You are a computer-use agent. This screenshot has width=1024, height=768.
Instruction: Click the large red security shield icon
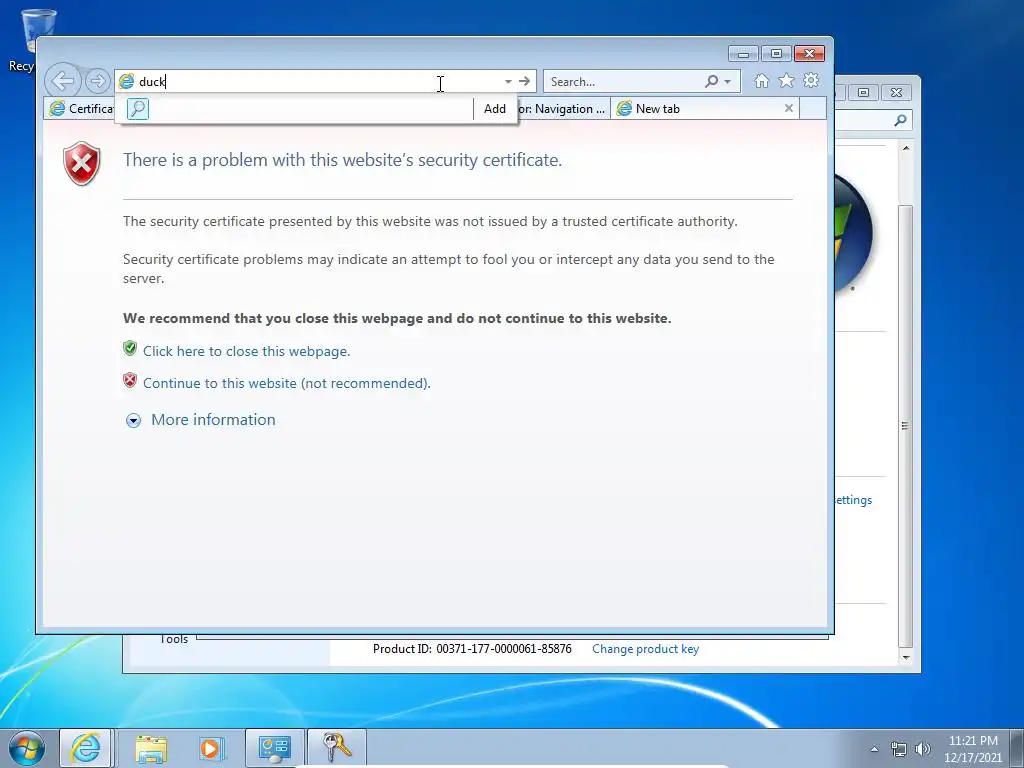point(82,163)
